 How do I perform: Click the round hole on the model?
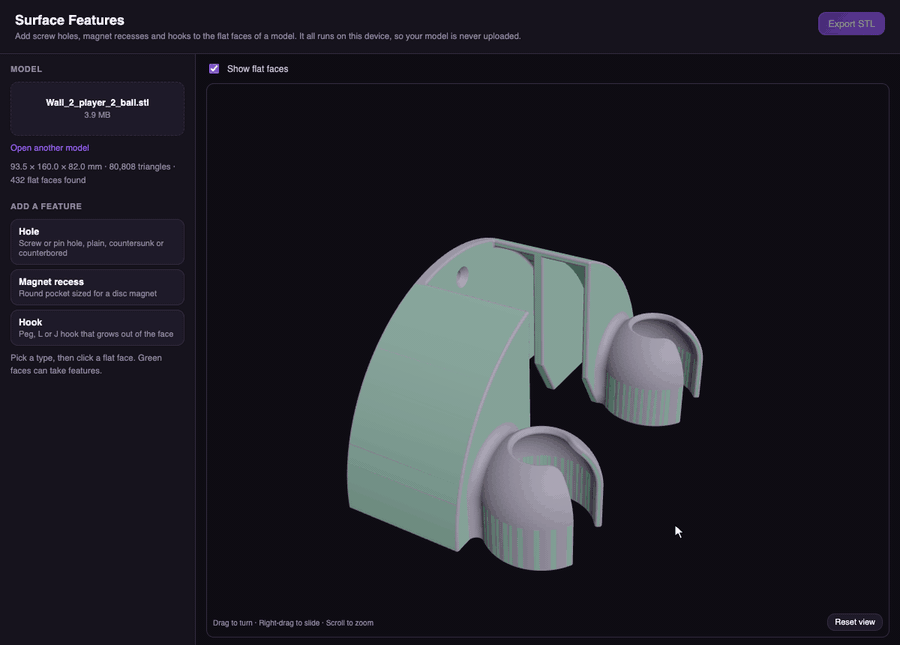(x=462, y=277)
